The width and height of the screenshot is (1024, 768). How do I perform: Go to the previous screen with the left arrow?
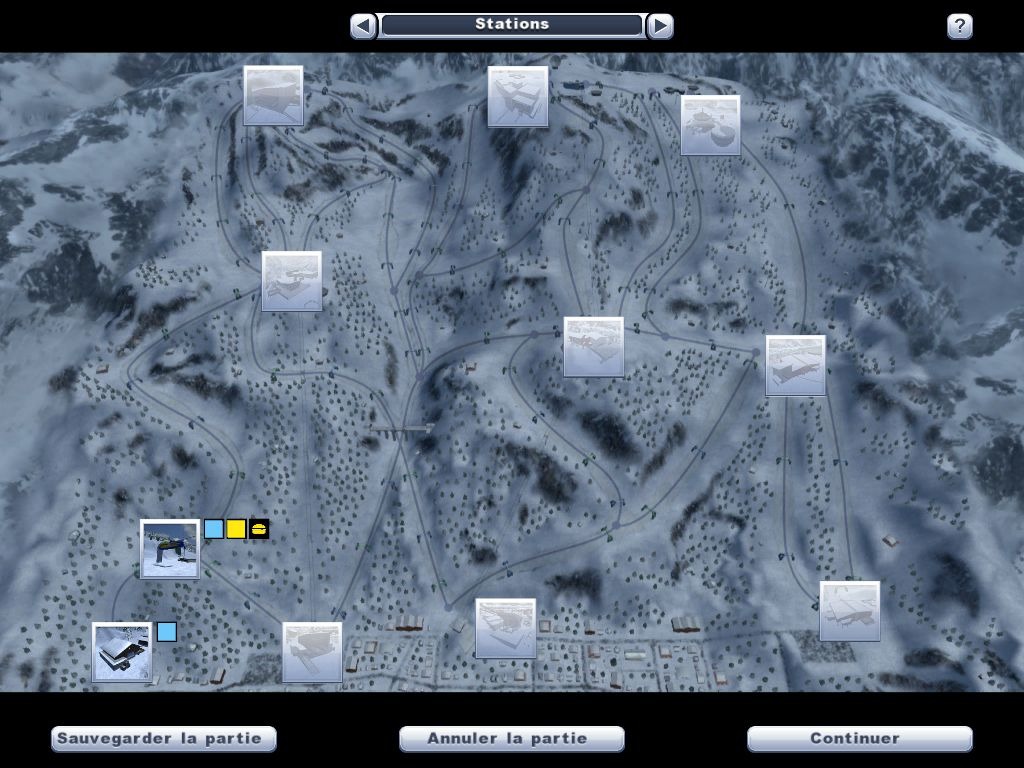364,26
